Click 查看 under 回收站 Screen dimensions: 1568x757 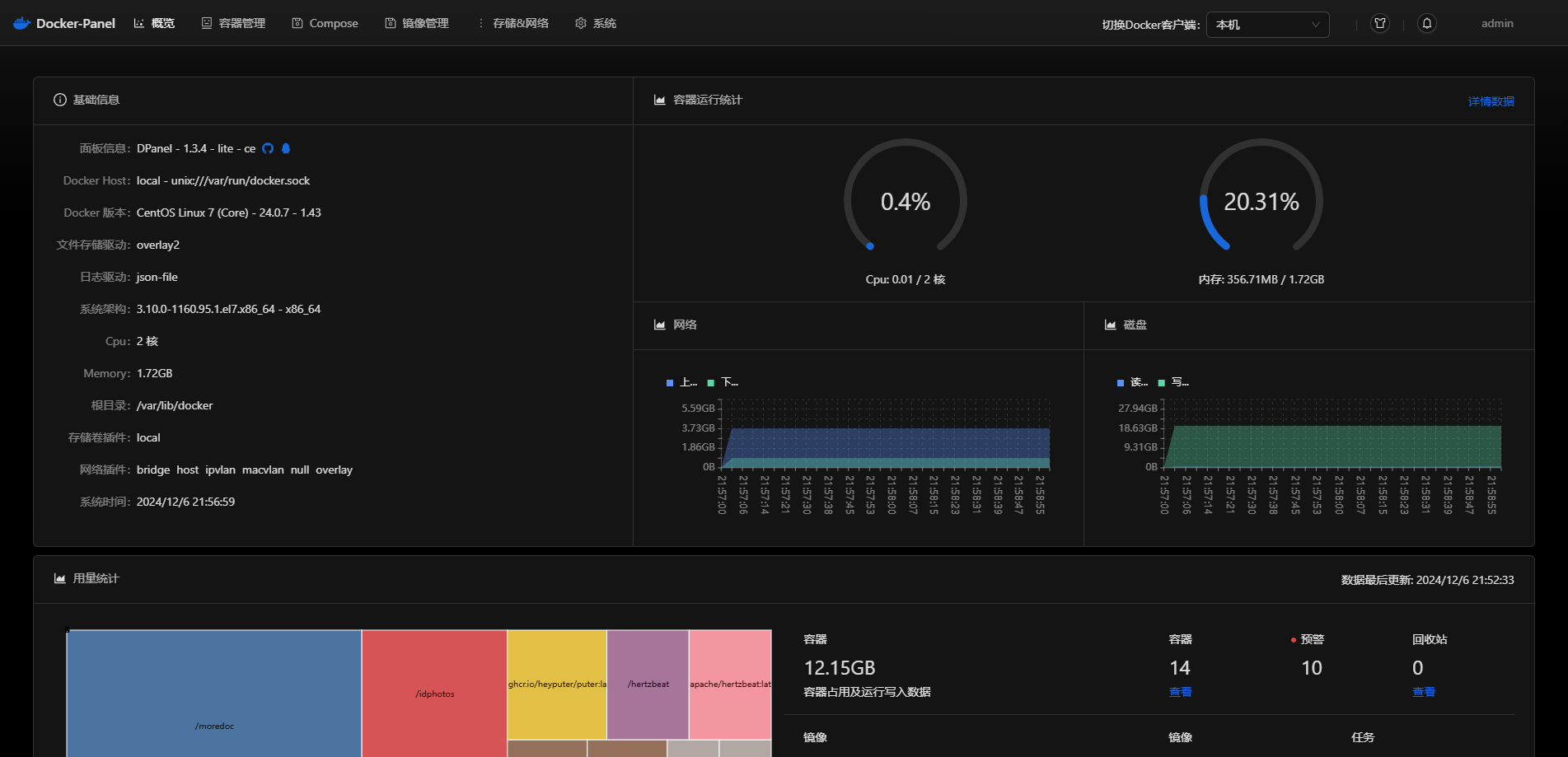1424,692
